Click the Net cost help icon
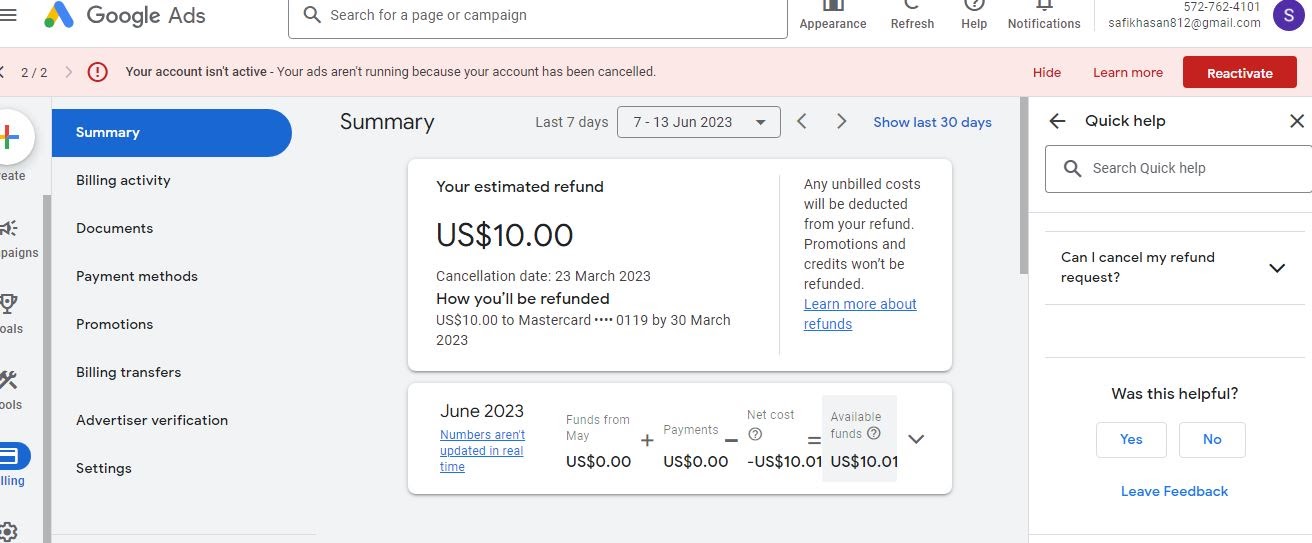Screen dimensions: 1312x543 click(x=755, y=434)
